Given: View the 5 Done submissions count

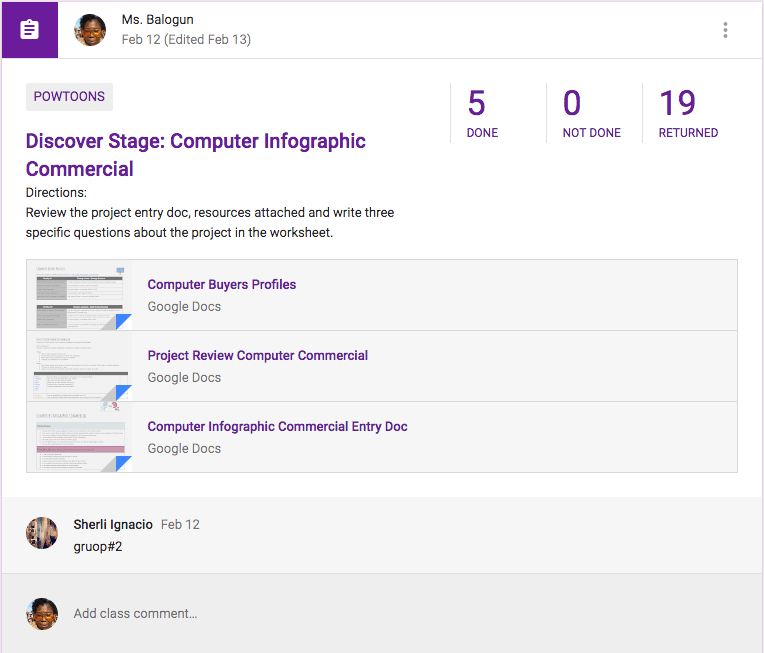Looking at the screenshot, I should pyautogui.click(x=482, y=112).
